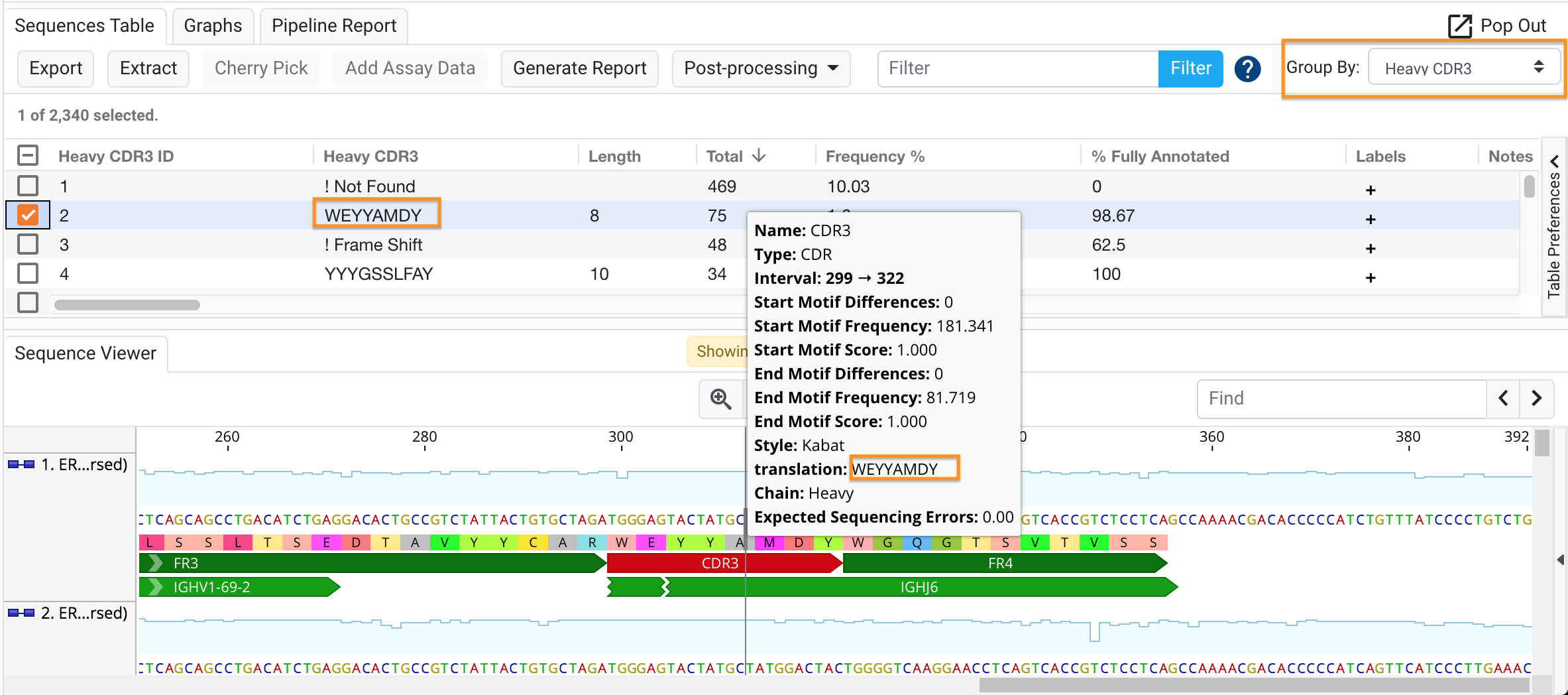Click the Total sort arrow
Screen dimensions: 1568x695
[759, 155]
